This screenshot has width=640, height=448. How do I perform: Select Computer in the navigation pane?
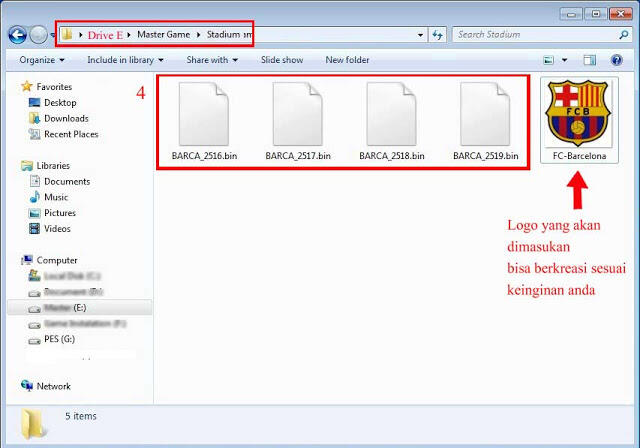(x=57, y=260)
